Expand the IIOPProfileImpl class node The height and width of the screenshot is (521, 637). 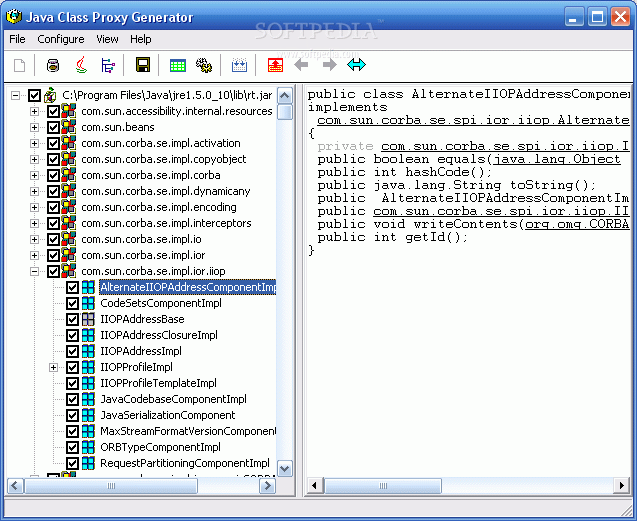53,367
